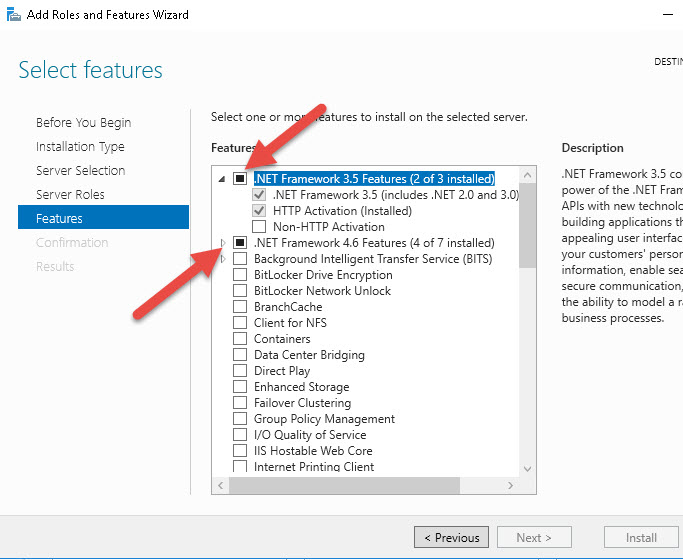This screenshot has width=683, height=560.
Task: Enable Direct Play checkbox
Action: tap(240, 371)
